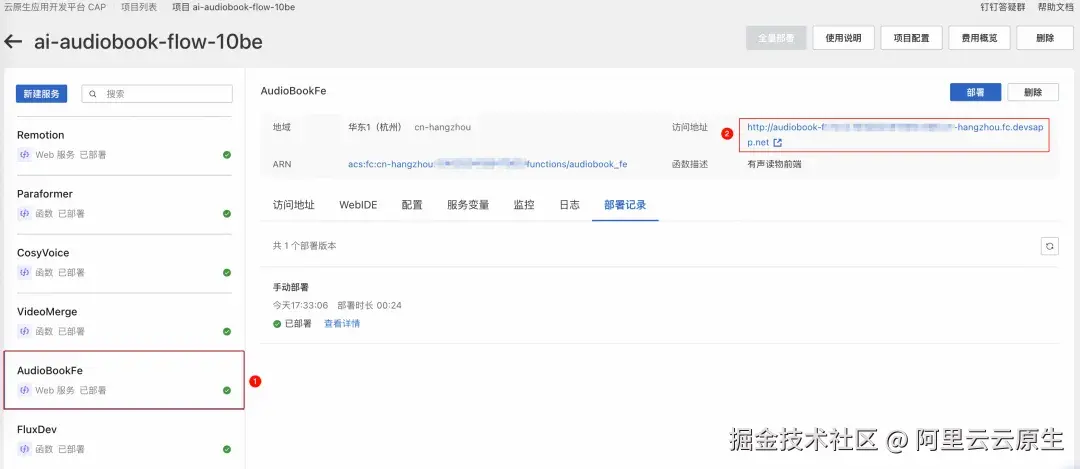
Task: Click AudioBookFe green deployed status check
Action: click(227, 390)
